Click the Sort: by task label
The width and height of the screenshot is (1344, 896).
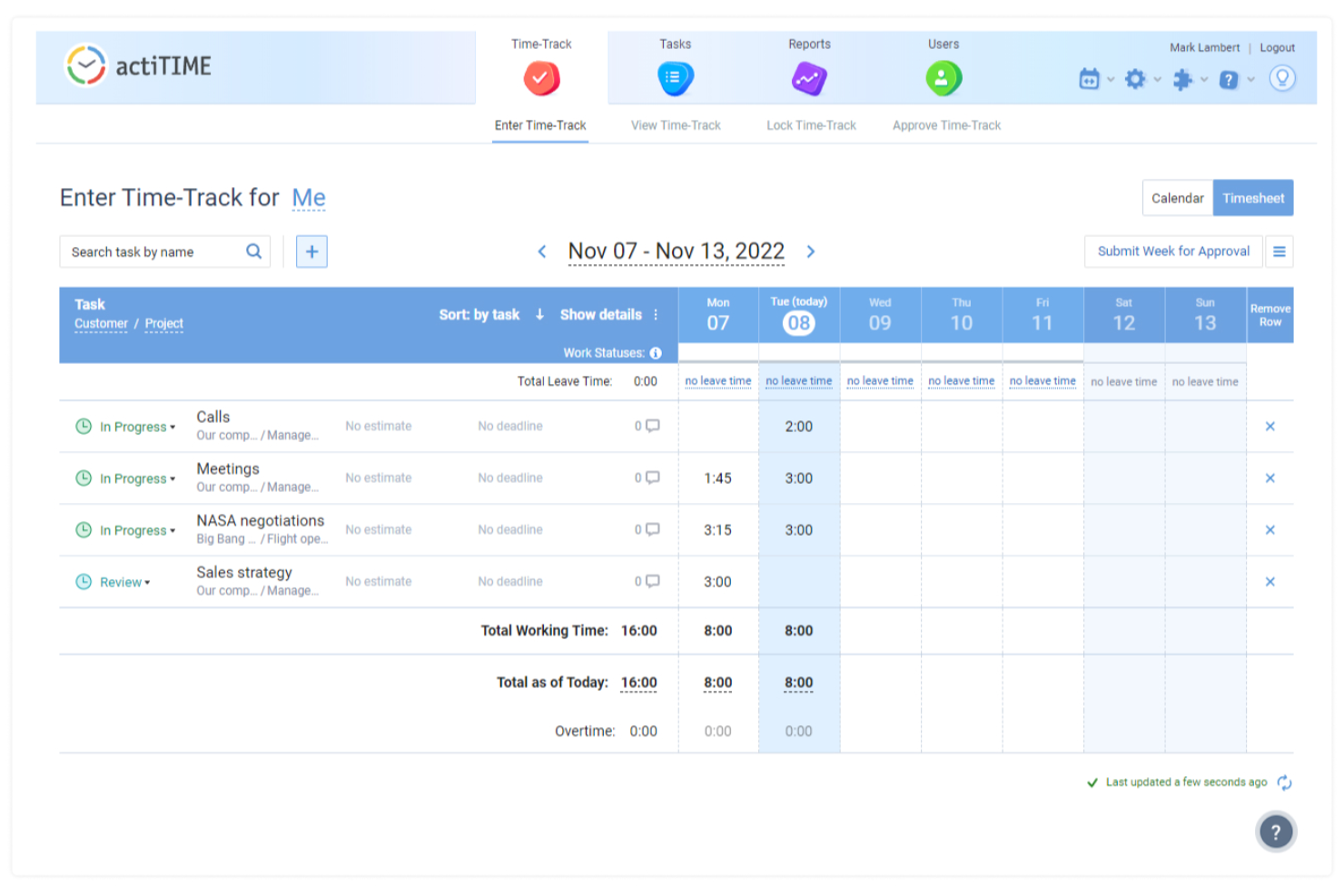(479, 314)
